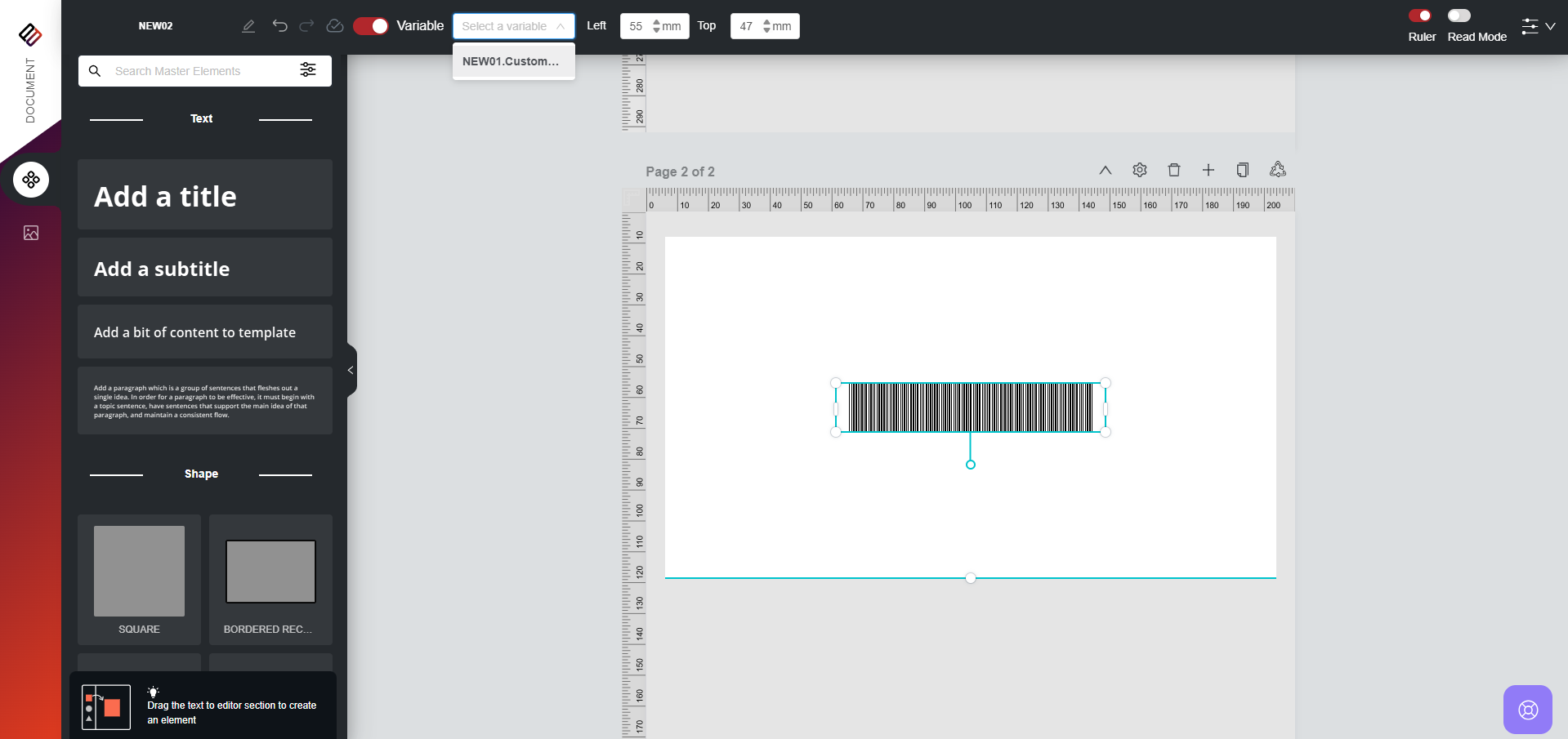This screenshot has height=739, width=1568.
Task: Click the Search Master Elements field
Action: click(196, 71)
